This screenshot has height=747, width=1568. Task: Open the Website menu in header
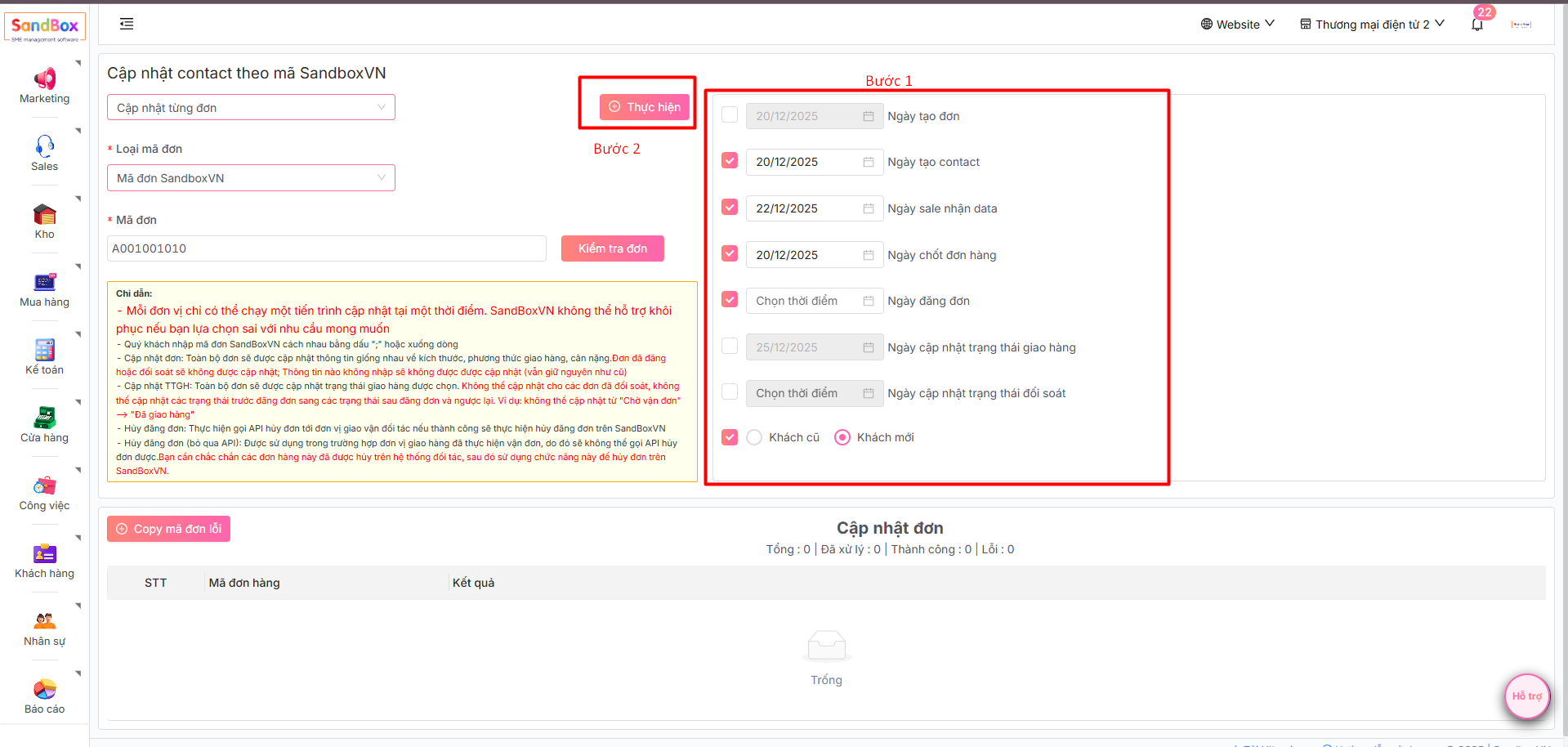[x=1237, y=25]
